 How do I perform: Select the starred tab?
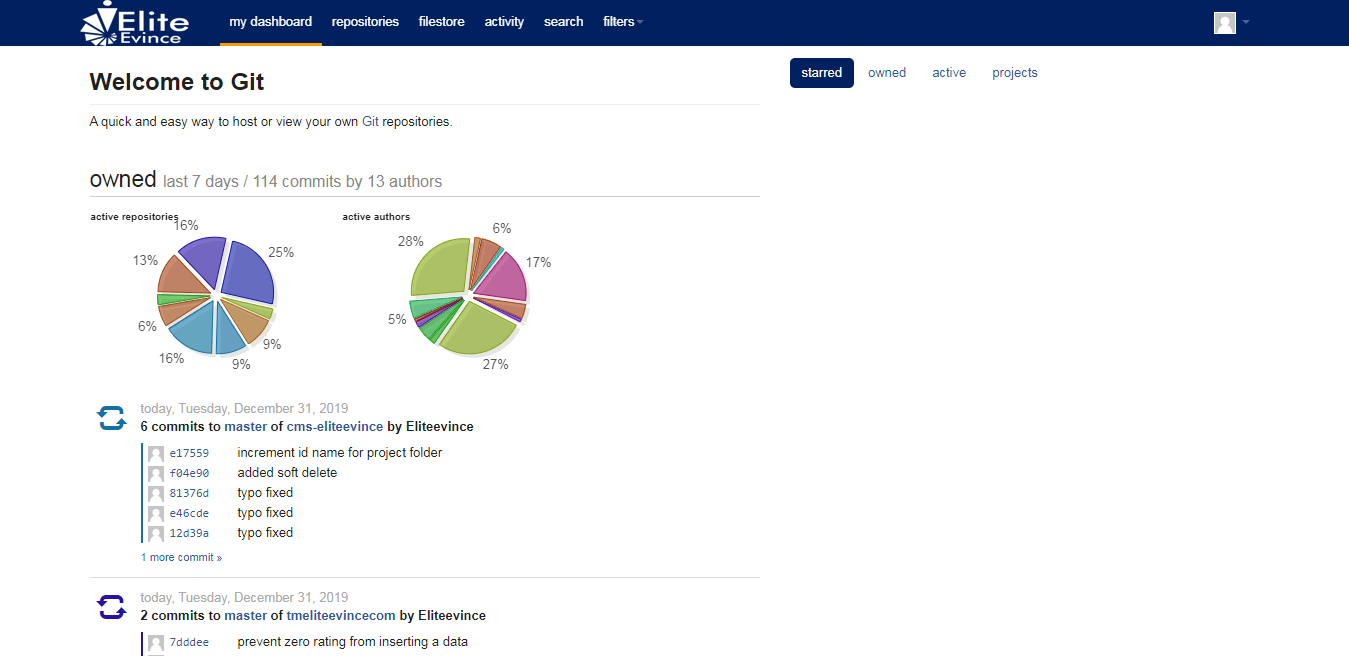pos(822,73)
